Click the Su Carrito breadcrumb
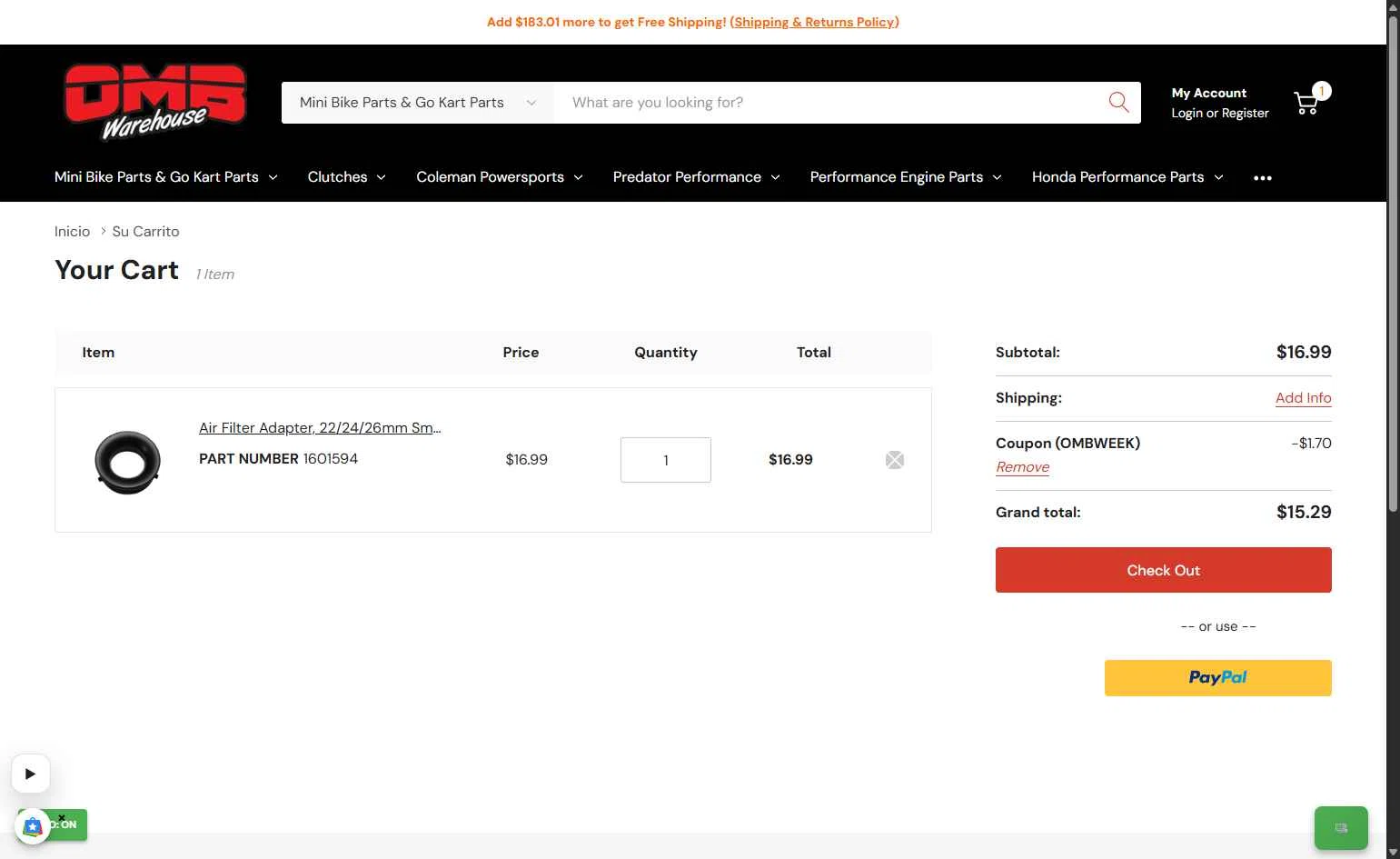The image size is (1400, 859). [145, 232]
